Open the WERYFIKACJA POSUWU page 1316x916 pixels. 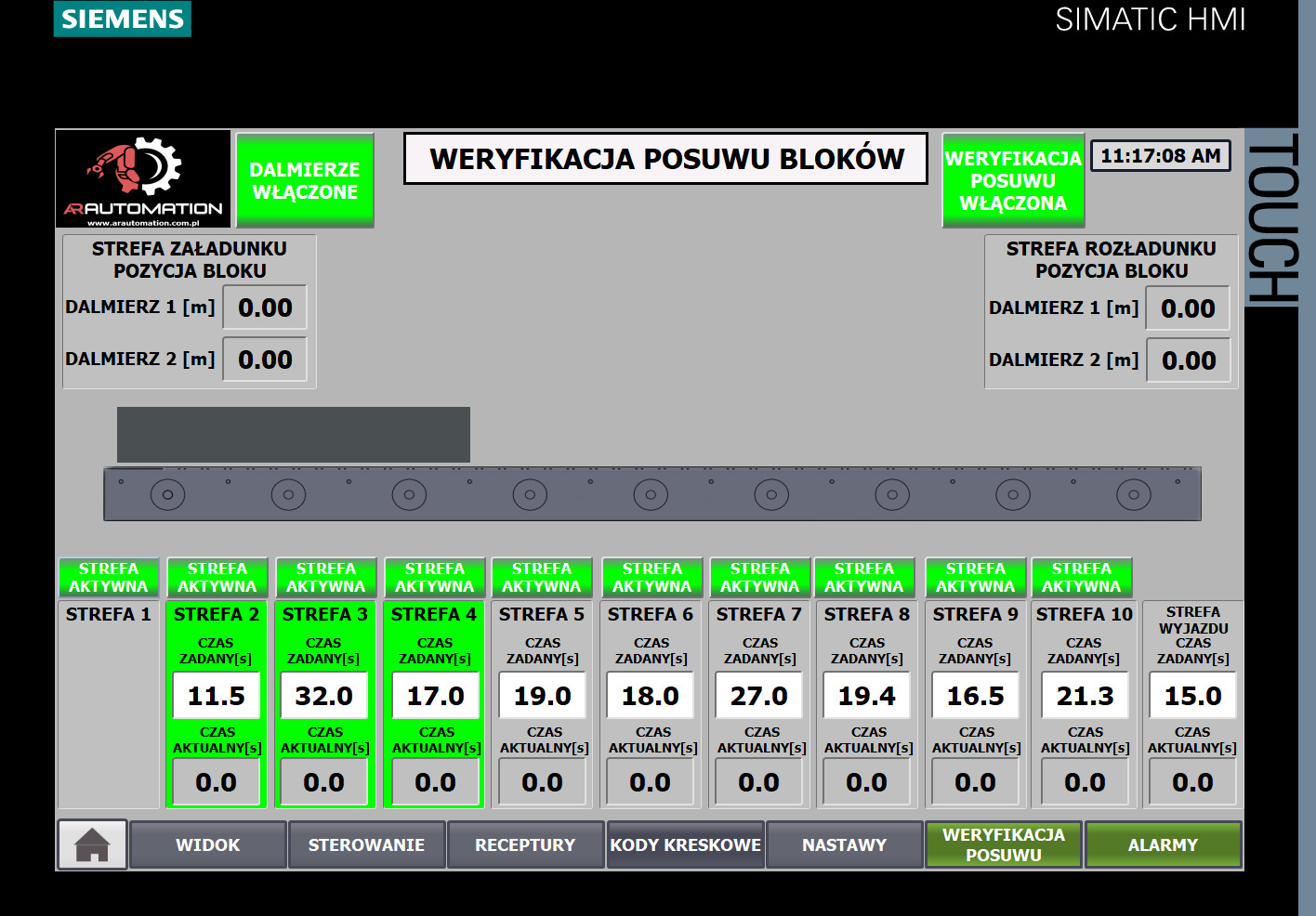coord(1003,844)
